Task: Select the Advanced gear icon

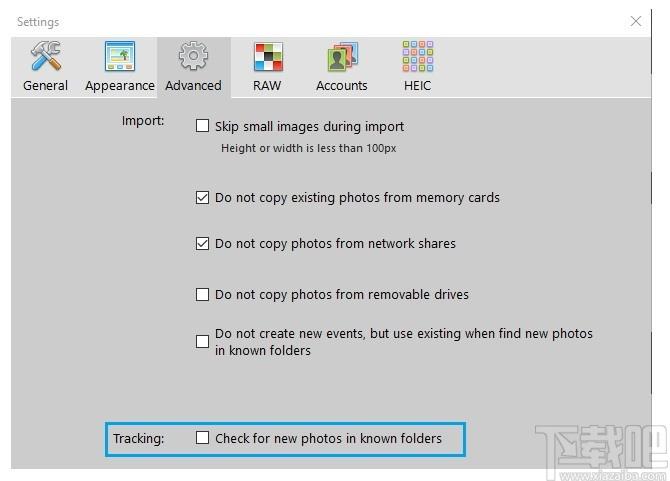Action: point(193,57)
